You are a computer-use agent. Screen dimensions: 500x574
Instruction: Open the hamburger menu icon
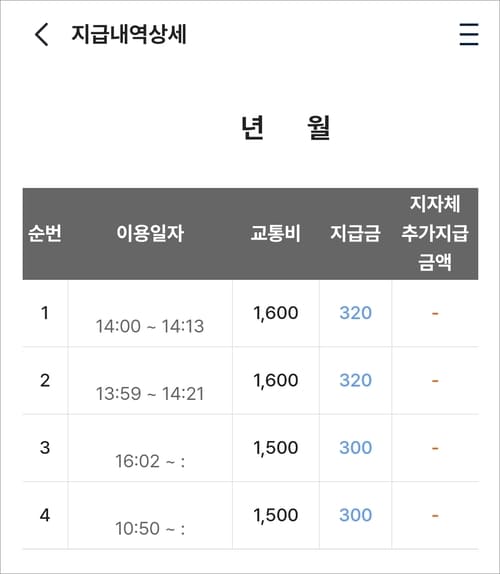469,34
